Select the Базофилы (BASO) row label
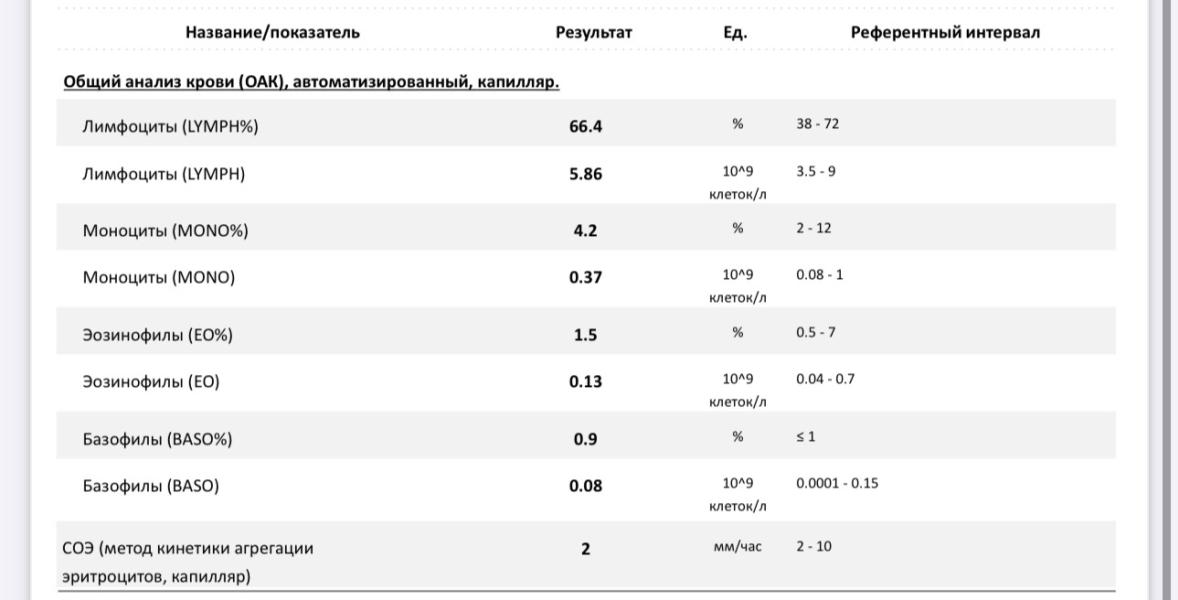Image resolution: width=1178 pixels, height=600 pixels. click(x=150, y=486)
